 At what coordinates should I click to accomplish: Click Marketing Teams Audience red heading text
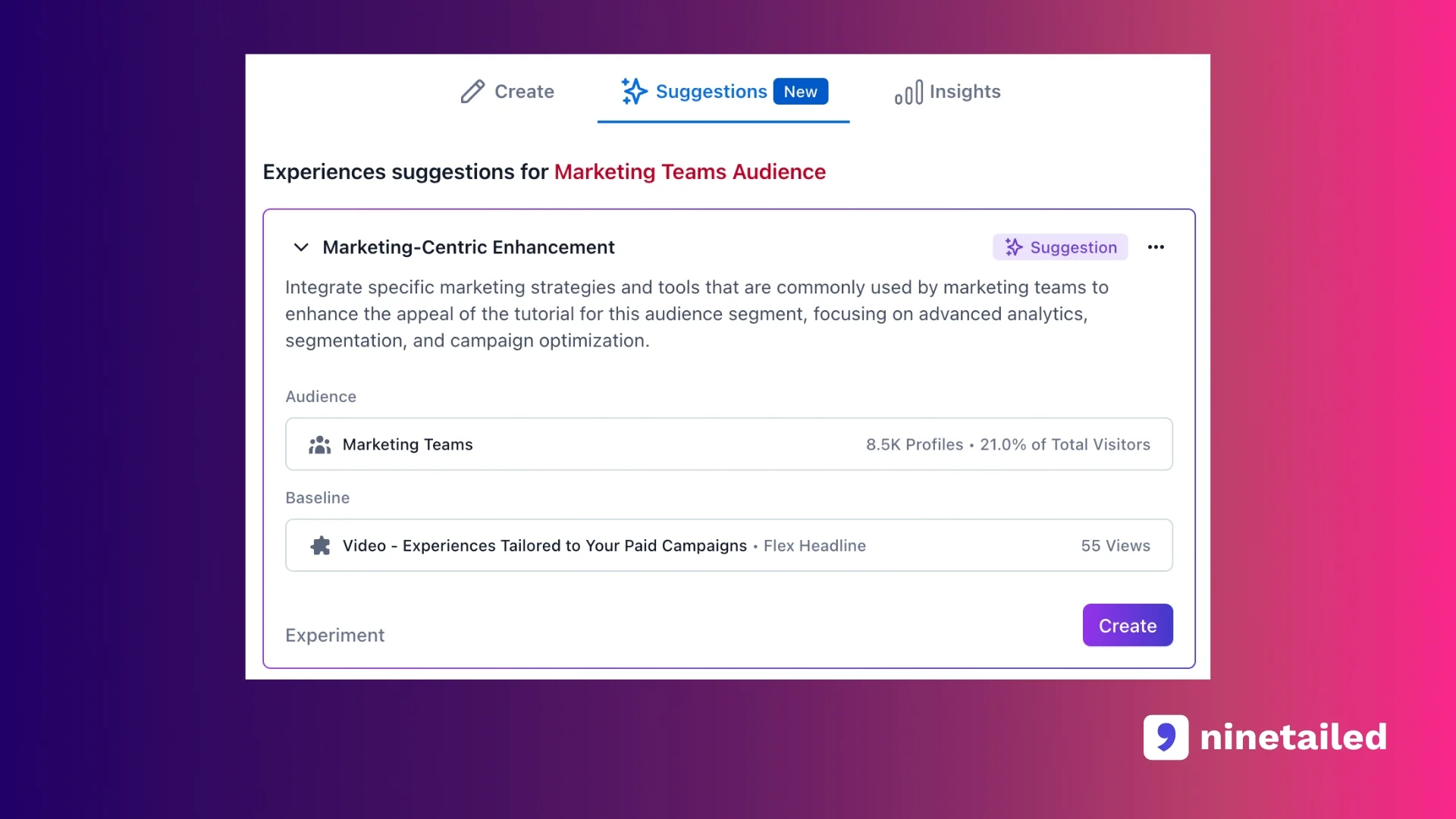tap(689, 172)
